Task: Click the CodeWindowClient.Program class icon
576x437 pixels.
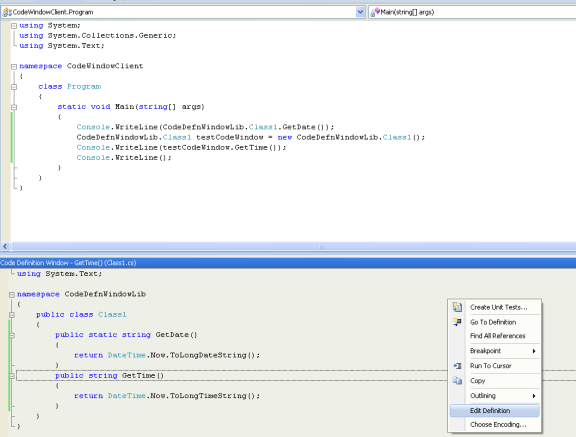Action: [7, 12]
